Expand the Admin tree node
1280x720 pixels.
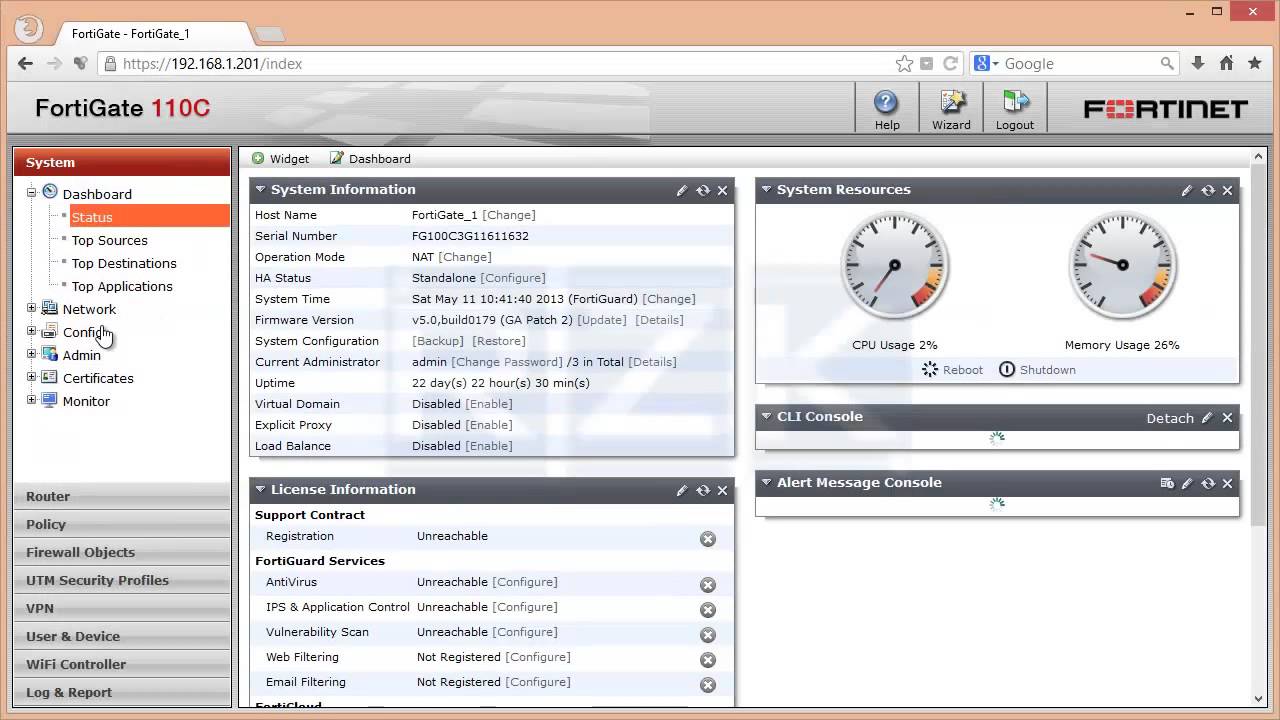[31, 354]
